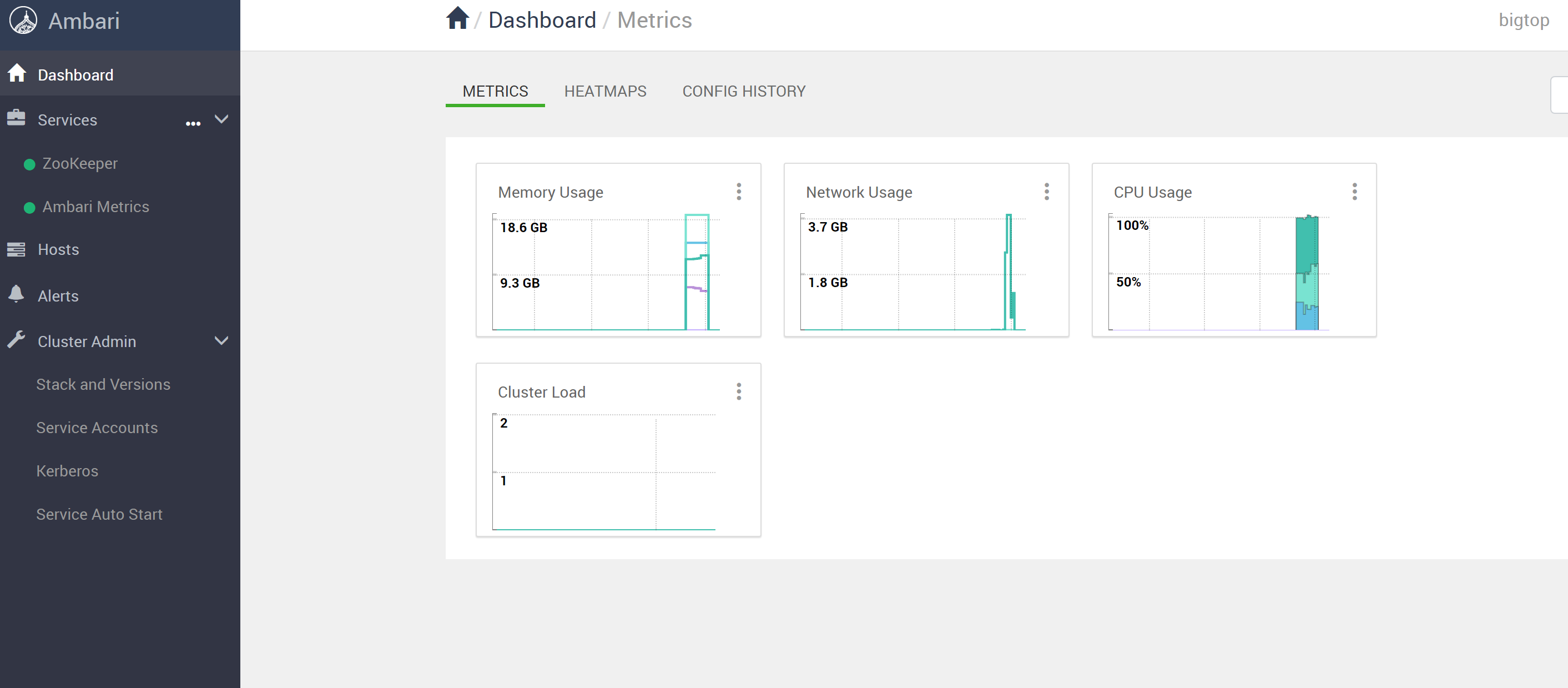Screen dimensions: 1568x688
Task: Click the home icon in breadcrumb
Action: coord(457,18)
